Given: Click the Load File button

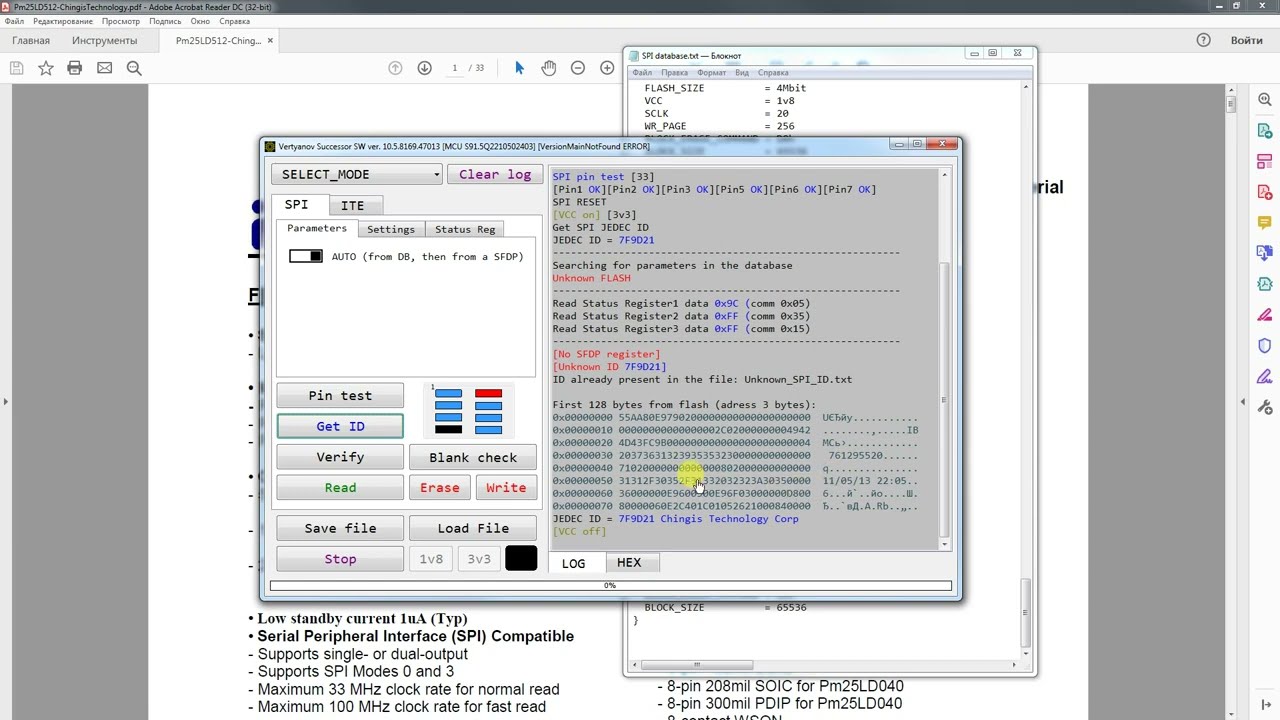Looking at the screenshot, I should pos(473,528).
